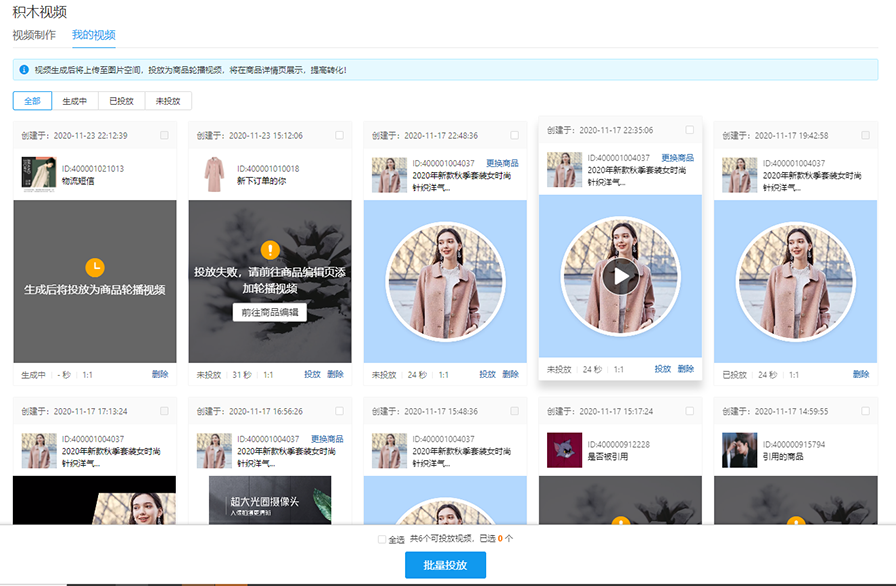Click the 已选 0 个 count text

pos(496,539)
